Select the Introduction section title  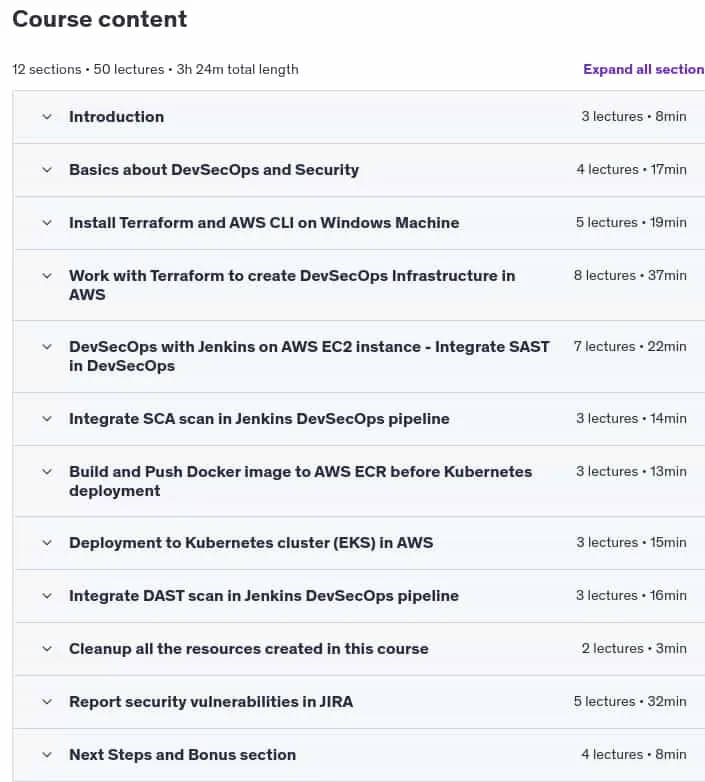pos(117,117)
